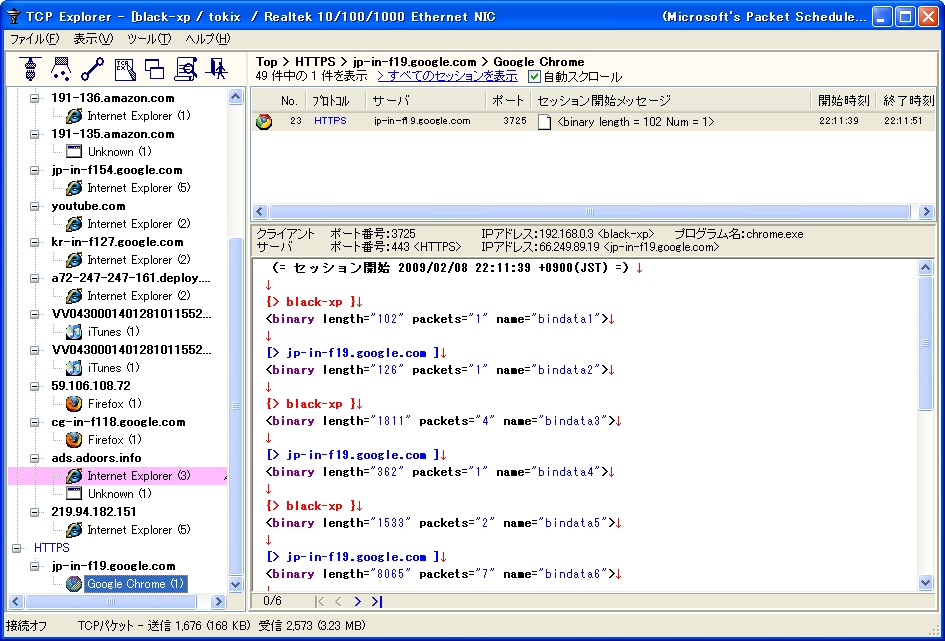Click the Internet Explorer icon under ads.adoors.info
This screenshot has height=641, width=945.
(x=74, y=476)
